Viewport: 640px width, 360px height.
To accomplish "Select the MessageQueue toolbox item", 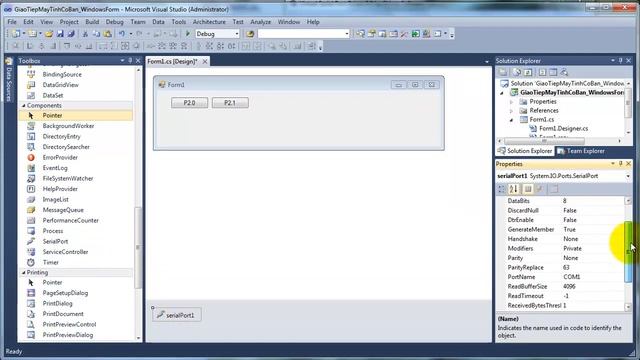I will click(63, 210).
